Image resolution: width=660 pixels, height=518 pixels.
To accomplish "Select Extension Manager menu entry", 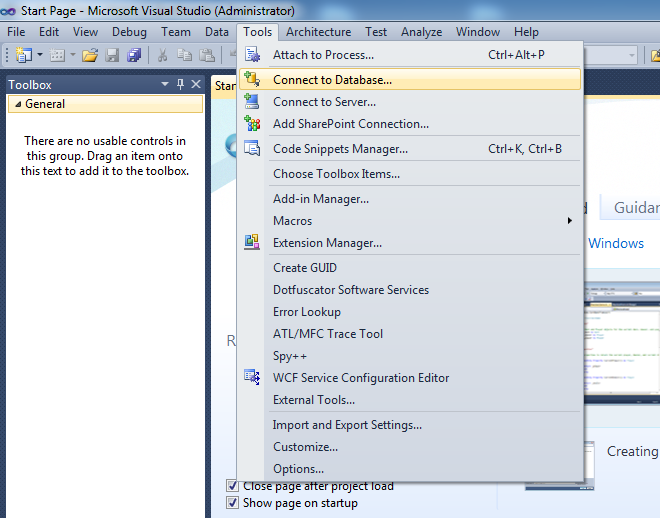I will (x=410, y=243).
